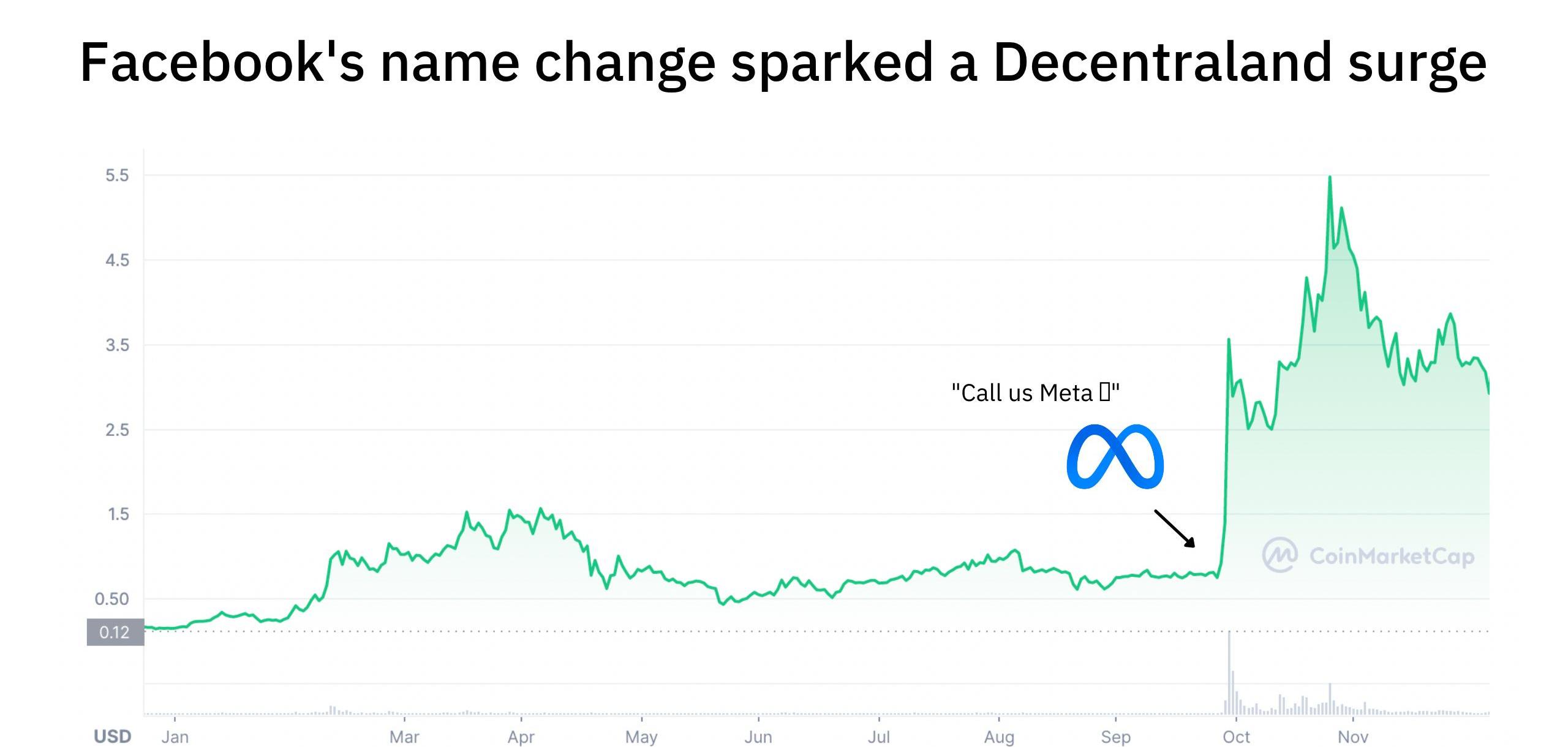Click the 5.5 price axis label
This screenshot has width=1568, height=747.
[117, 176]
